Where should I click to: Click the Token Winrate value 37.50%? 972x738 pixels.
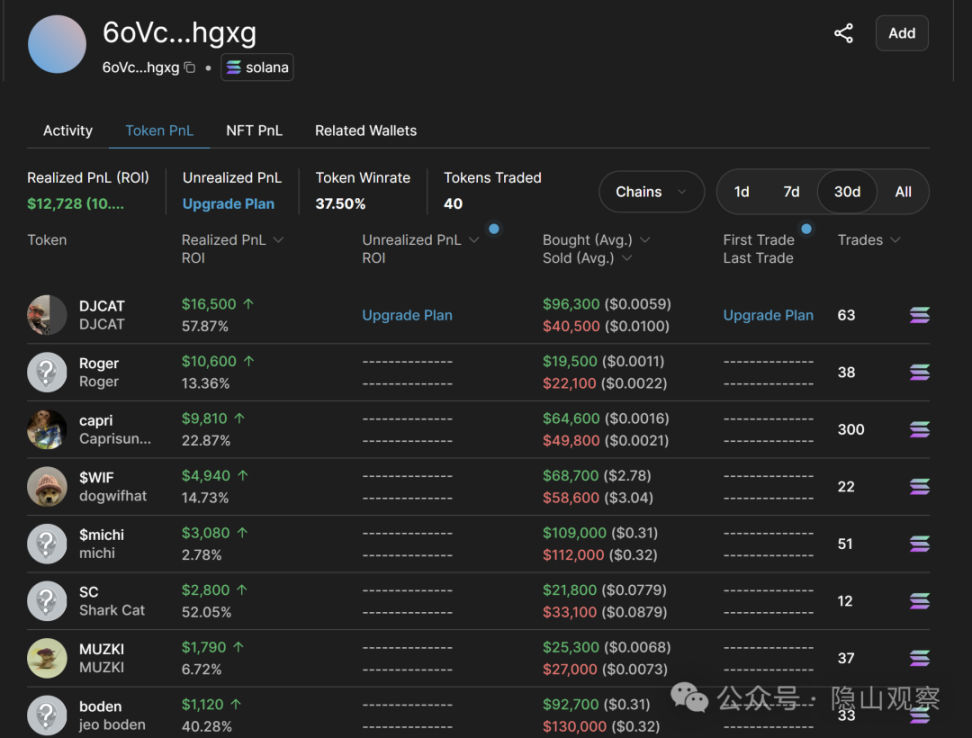340,204
